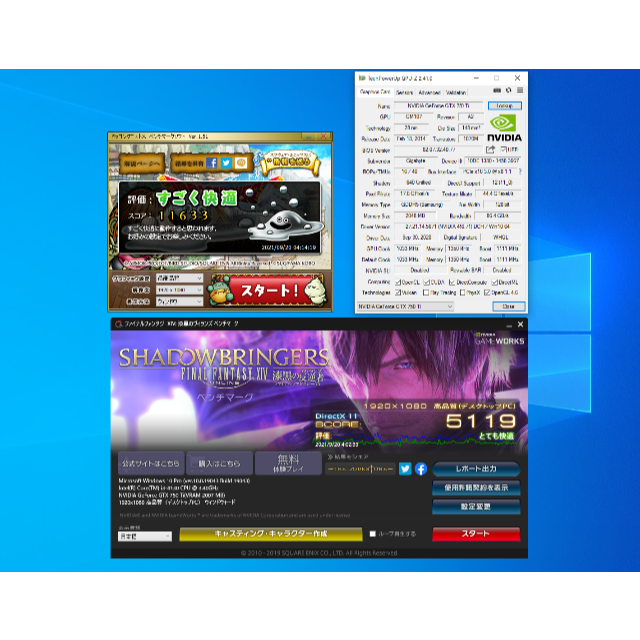Click the BIOS export share icon in GPU-Z
This screenshot has width=640, height=640.
pyautogui.click(x=490, y=149)
